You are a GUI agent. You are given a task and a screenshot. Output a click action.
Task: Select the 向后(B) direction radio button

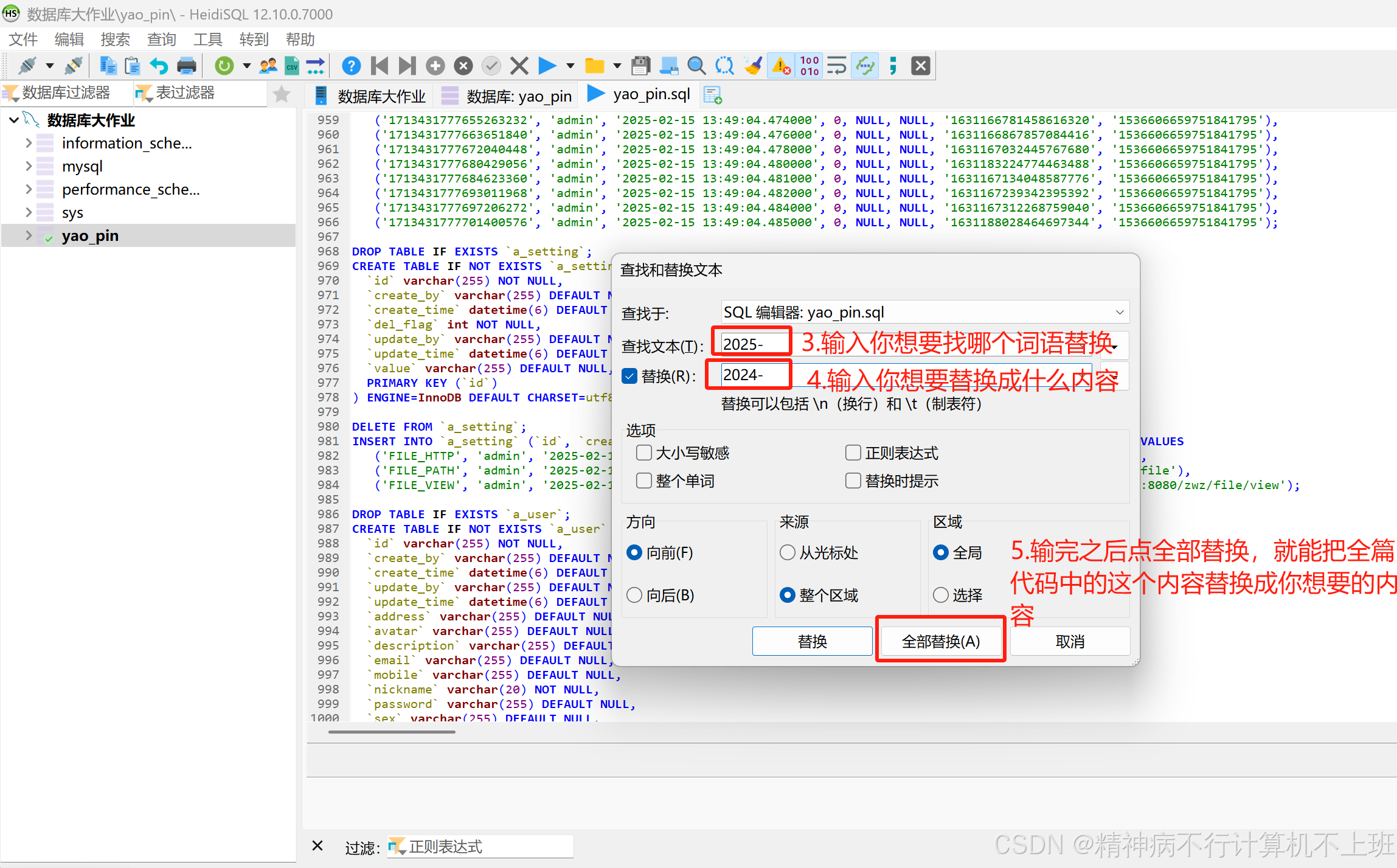point(634,595)
